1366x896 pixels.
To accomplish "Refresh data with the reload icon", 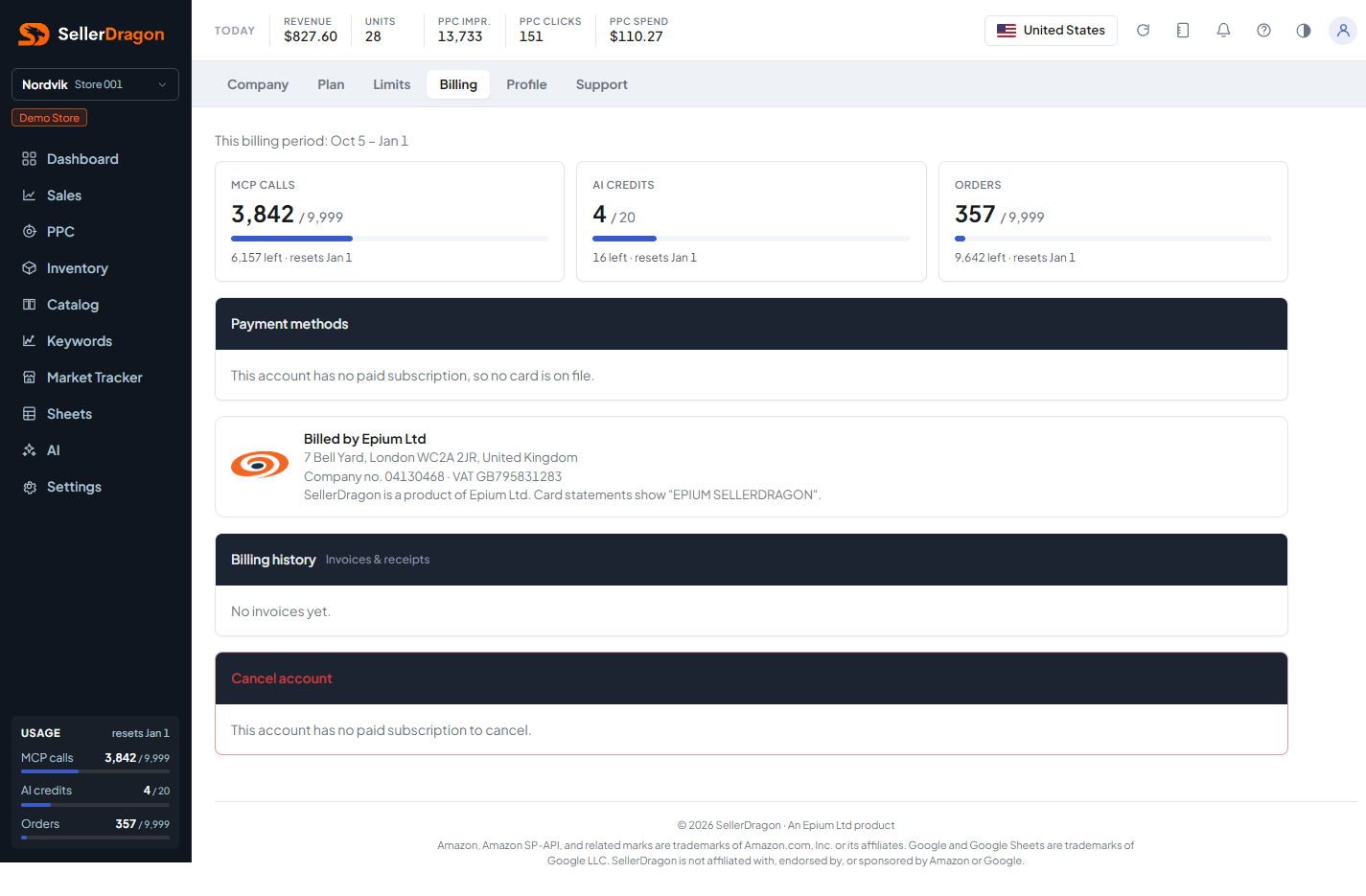I will pos(1143,31).
